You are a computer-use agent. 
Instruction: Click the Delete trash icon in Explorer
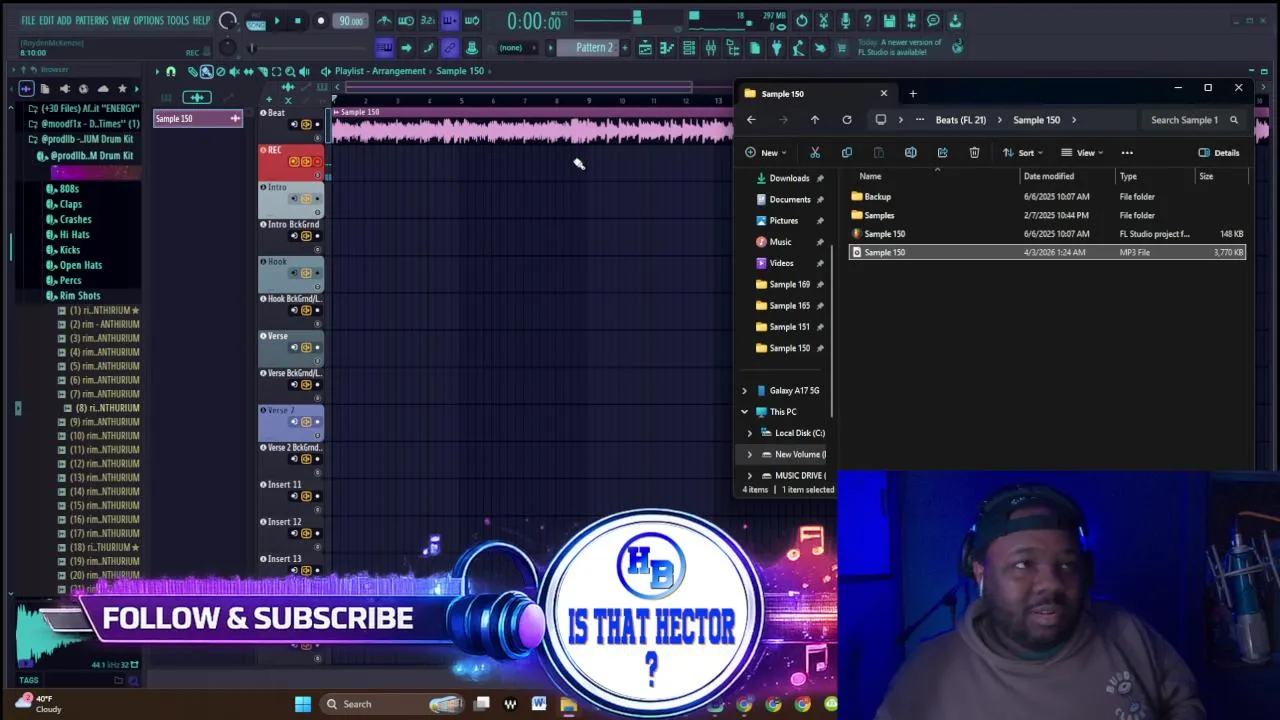point(974,153)
